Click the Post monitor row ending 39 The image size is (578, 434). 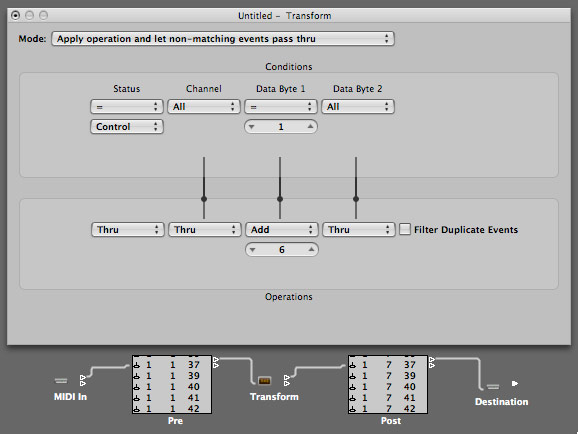click(x=388, y=376)
